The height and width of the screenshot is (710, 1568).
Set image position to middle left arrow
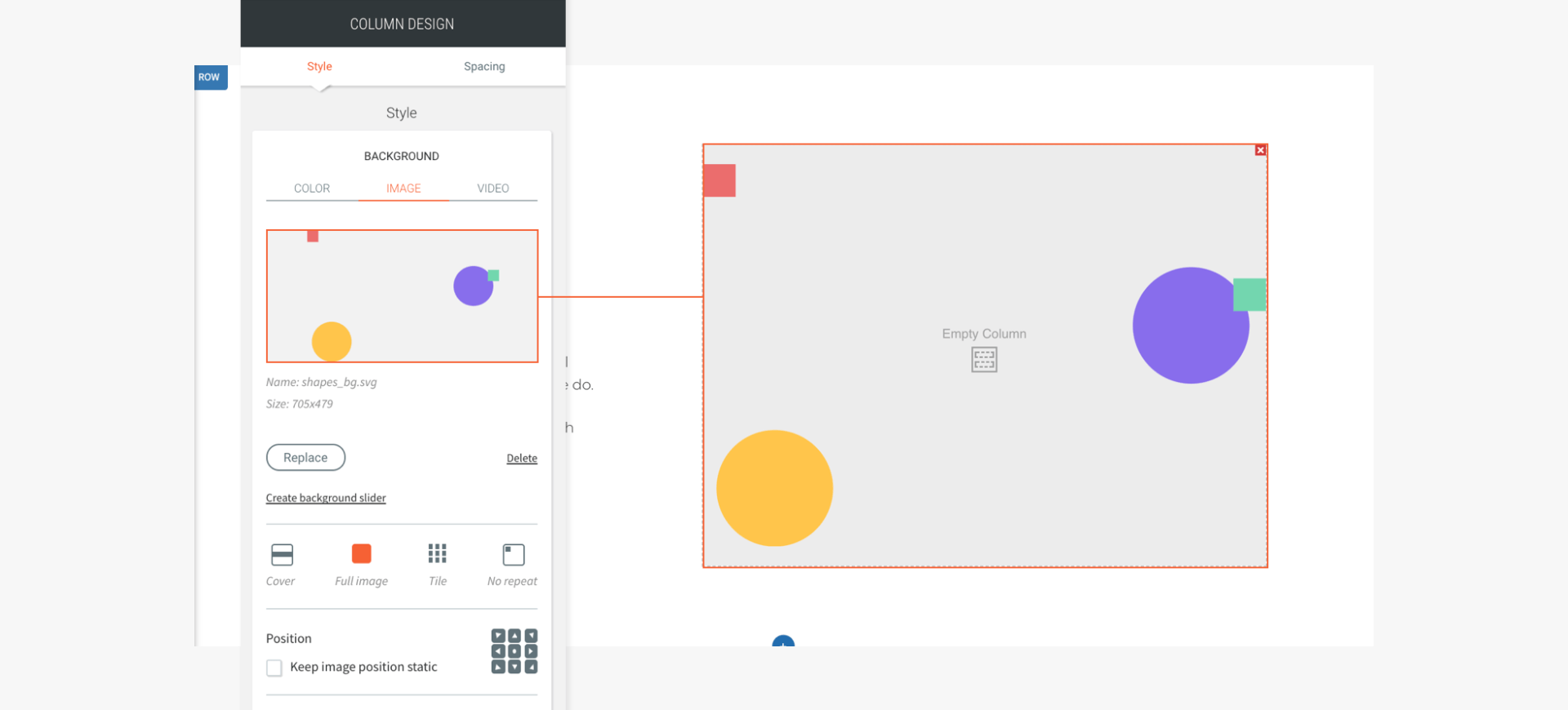coord(498,651)
